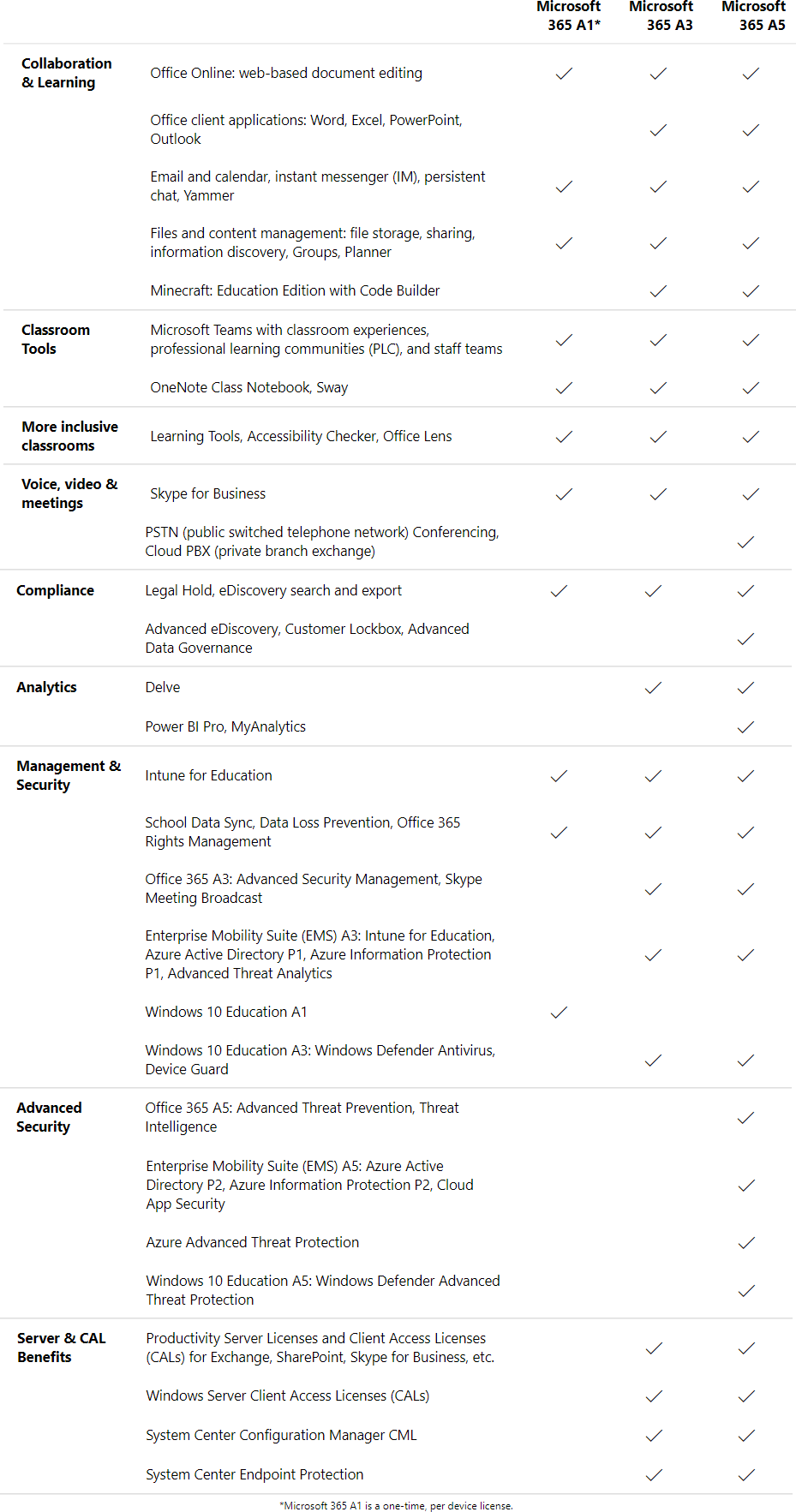Image resolution: width=796 pixels, height=1512 pixels.
Task: Select the Microsoft 365 A3 column header
Action: [x=663, y=15]
